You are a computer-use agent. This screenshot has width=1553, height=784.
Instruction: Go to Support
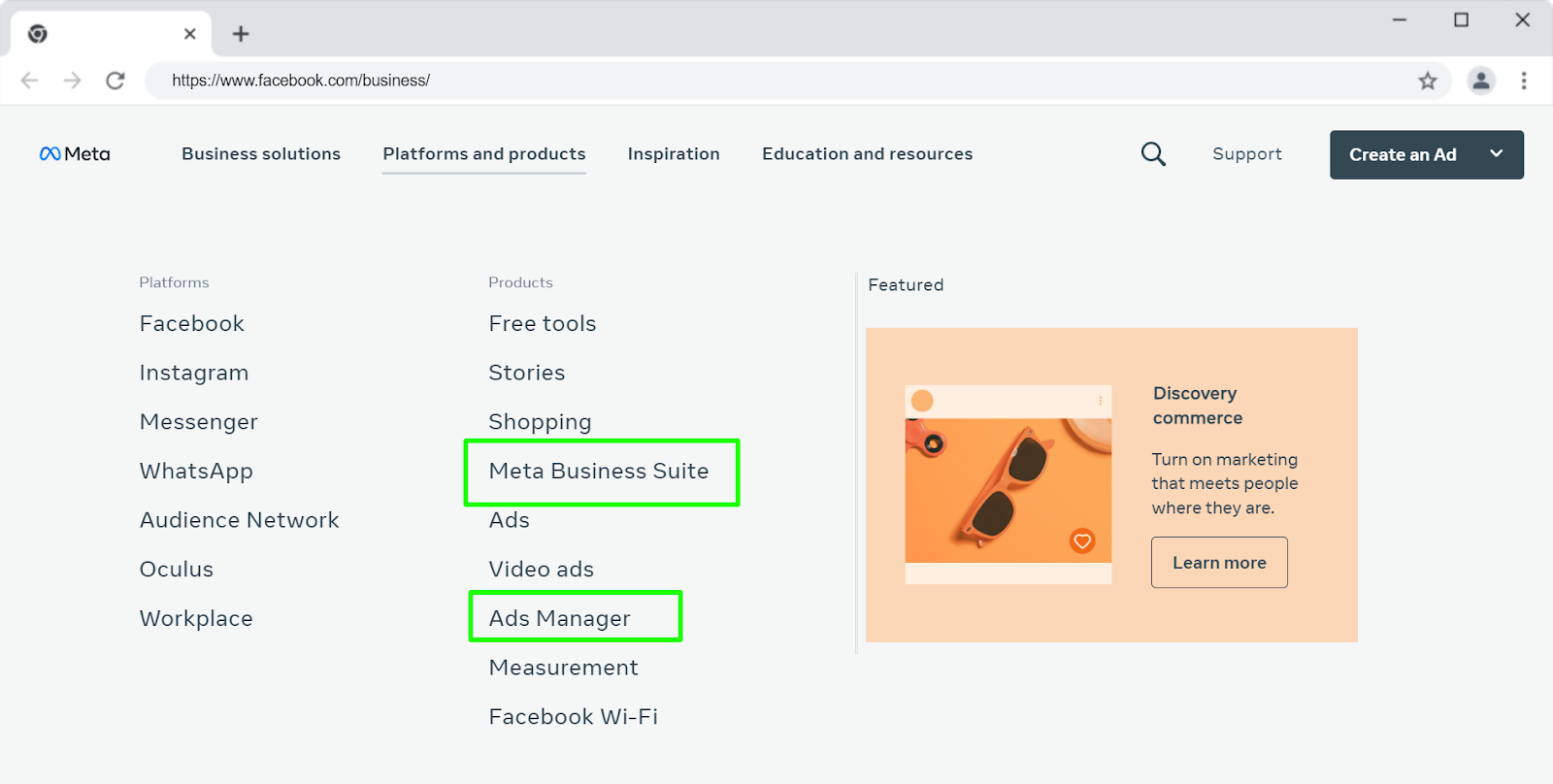click(1247, 154)
